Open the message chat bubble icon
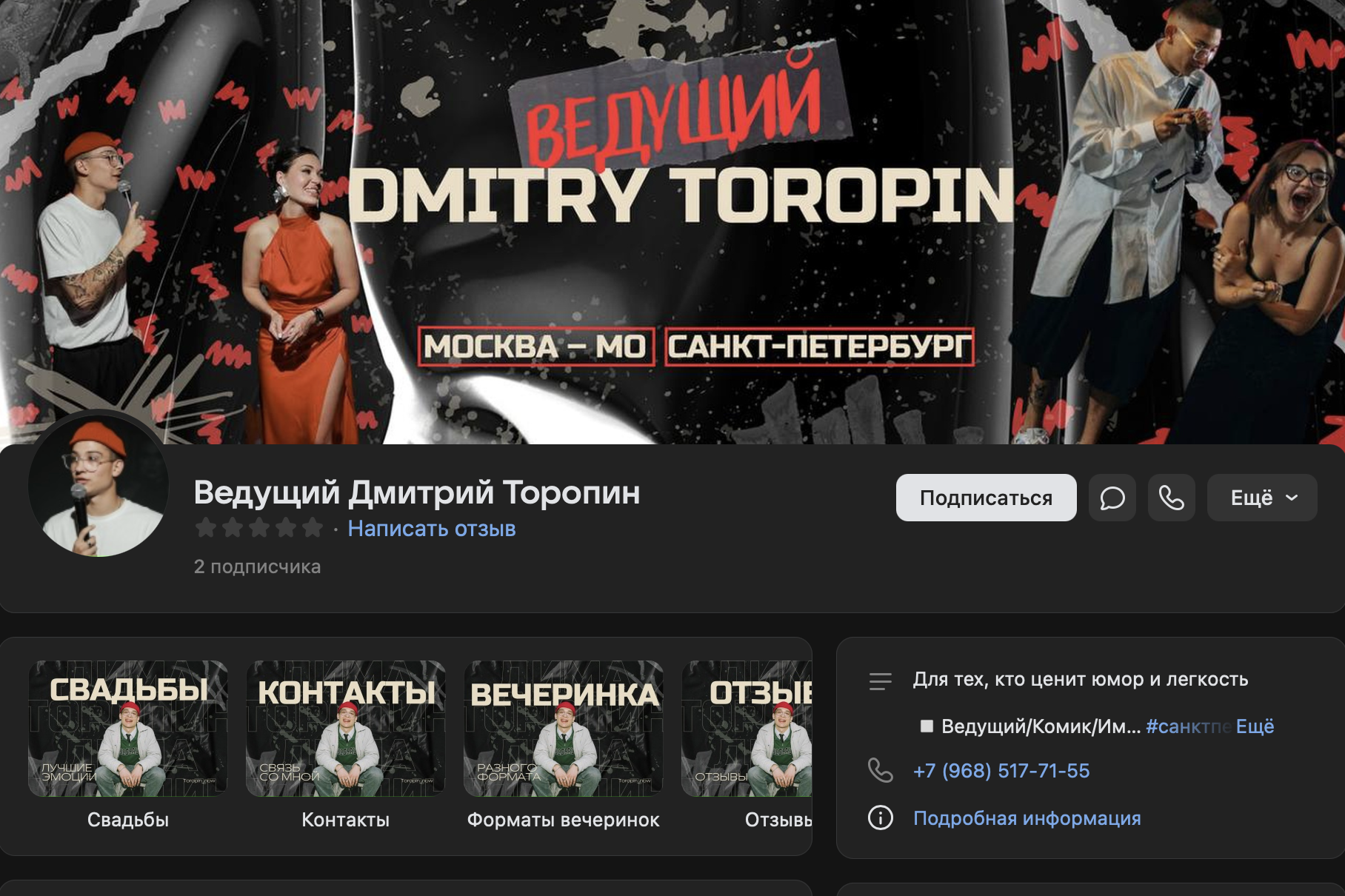Viewport: 1345px width, 896px height. (1112, 498)
